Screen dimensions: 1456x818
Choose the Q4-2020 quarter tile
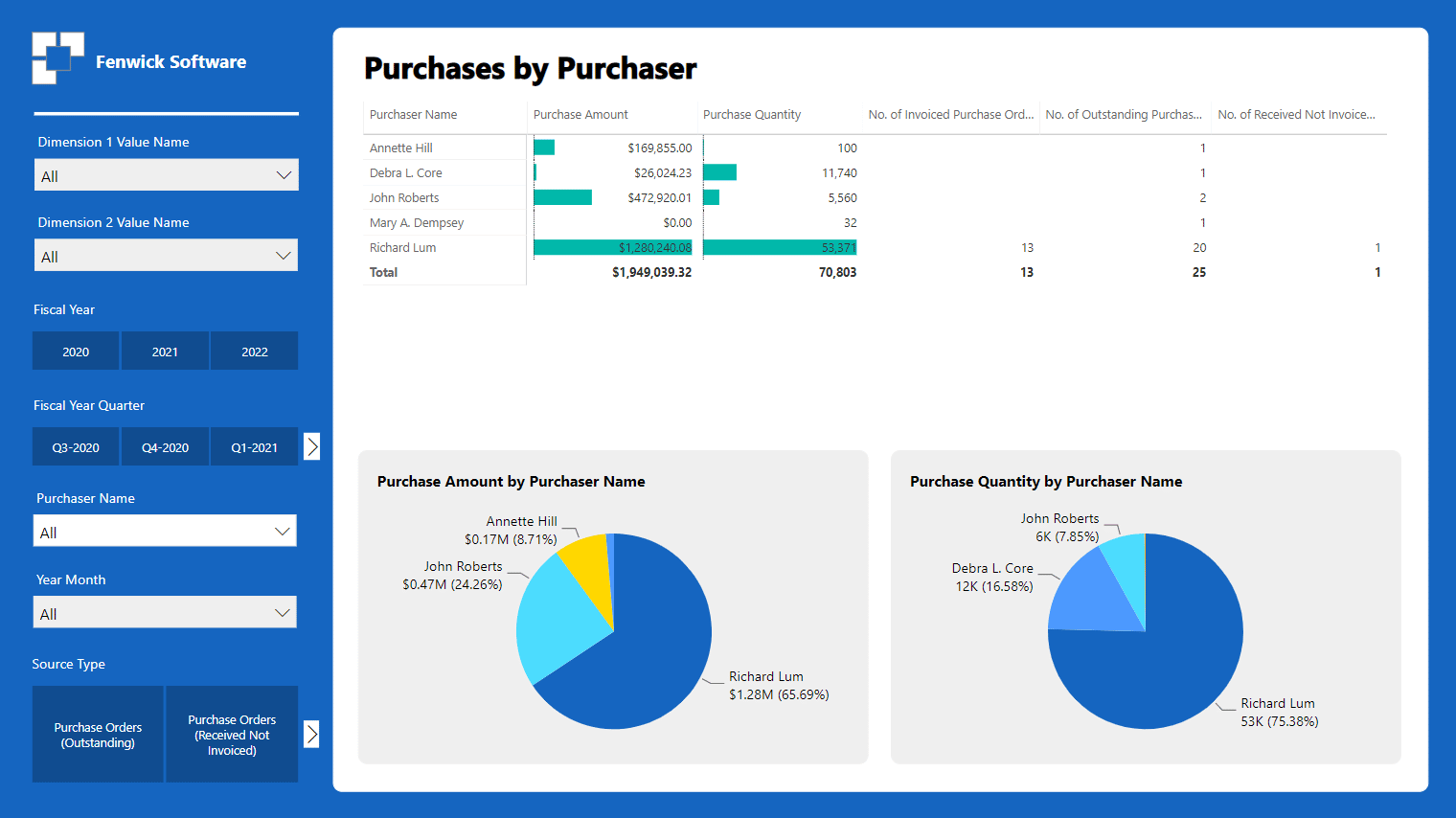tap(165, 447)
